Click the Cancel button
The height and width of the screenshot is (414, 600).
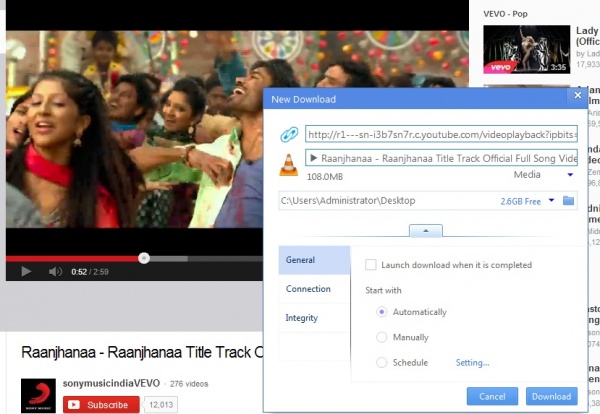coord(492,396)
